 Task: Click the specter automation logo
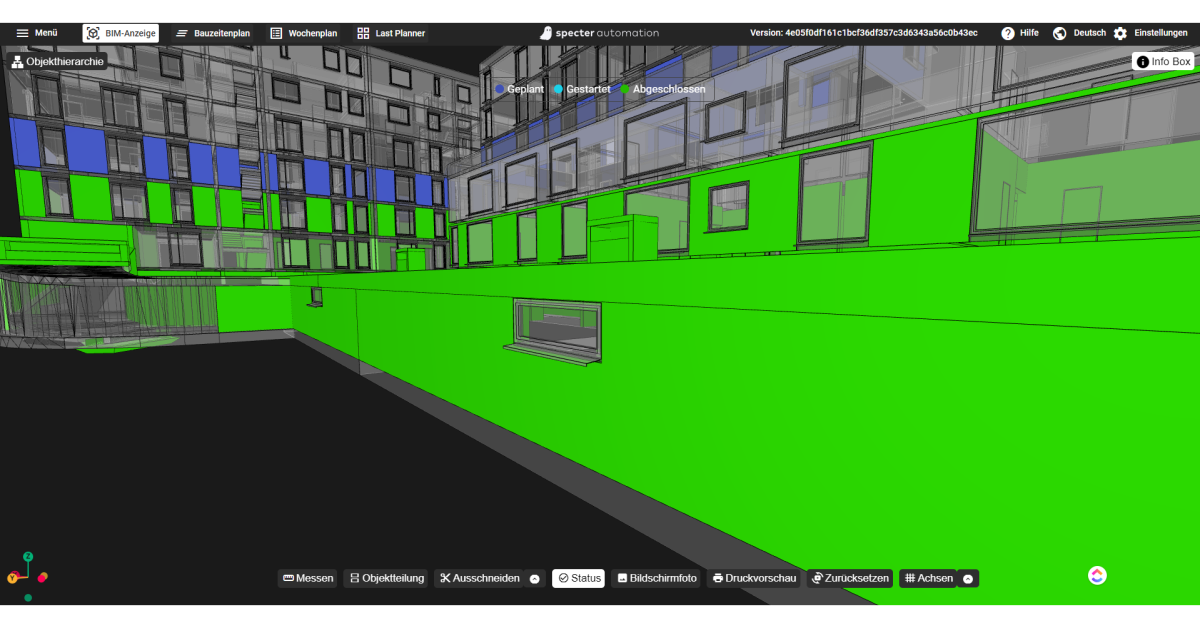click(x=599, y=33)
